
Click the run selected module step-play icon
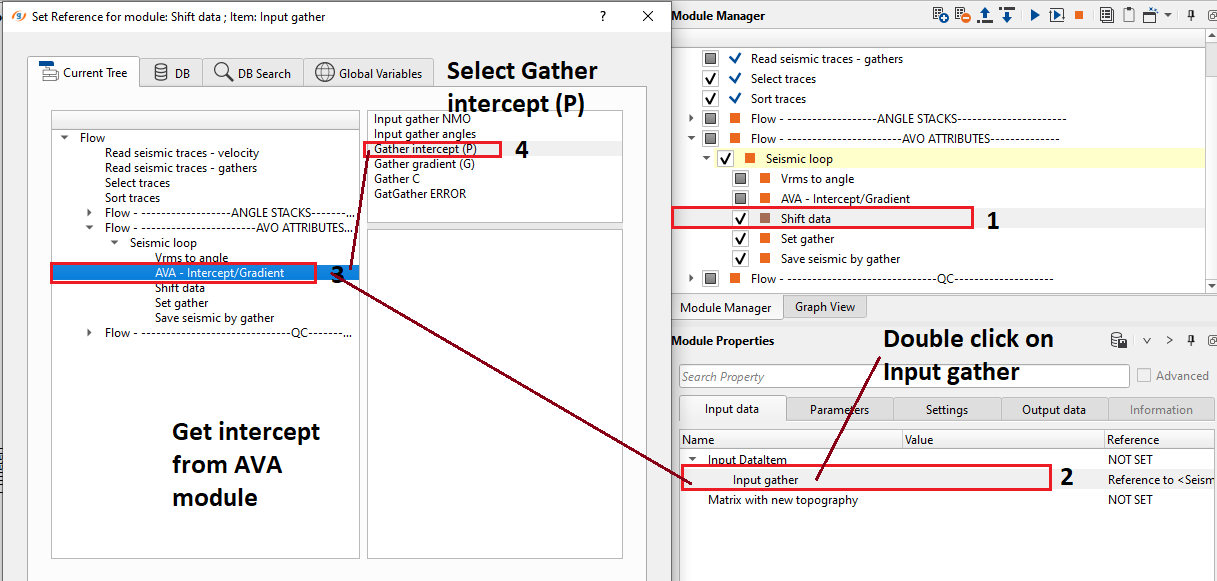(1057, 15)
